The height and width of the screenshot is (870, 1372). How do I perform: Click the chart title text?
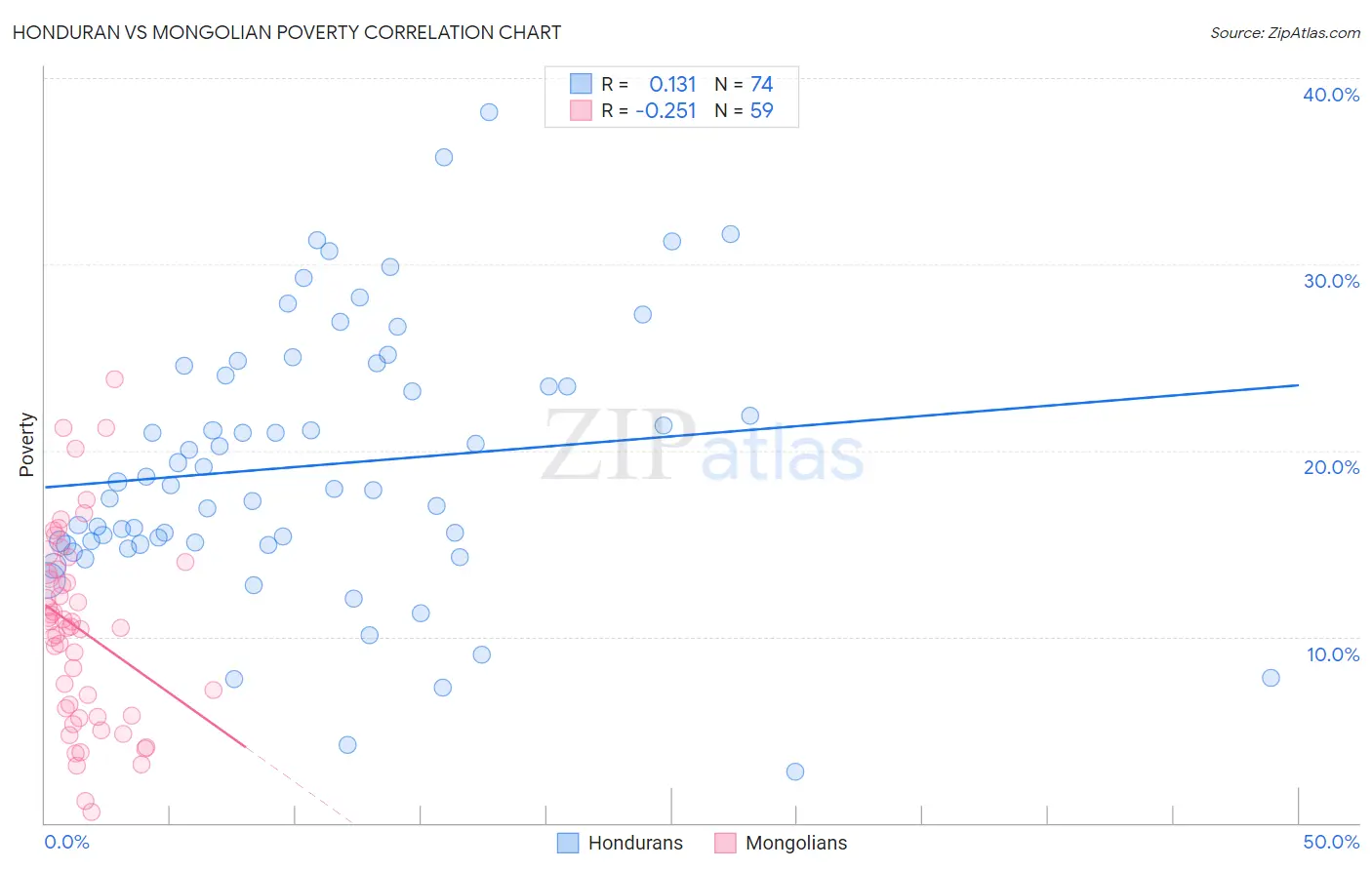coord(287,32)
